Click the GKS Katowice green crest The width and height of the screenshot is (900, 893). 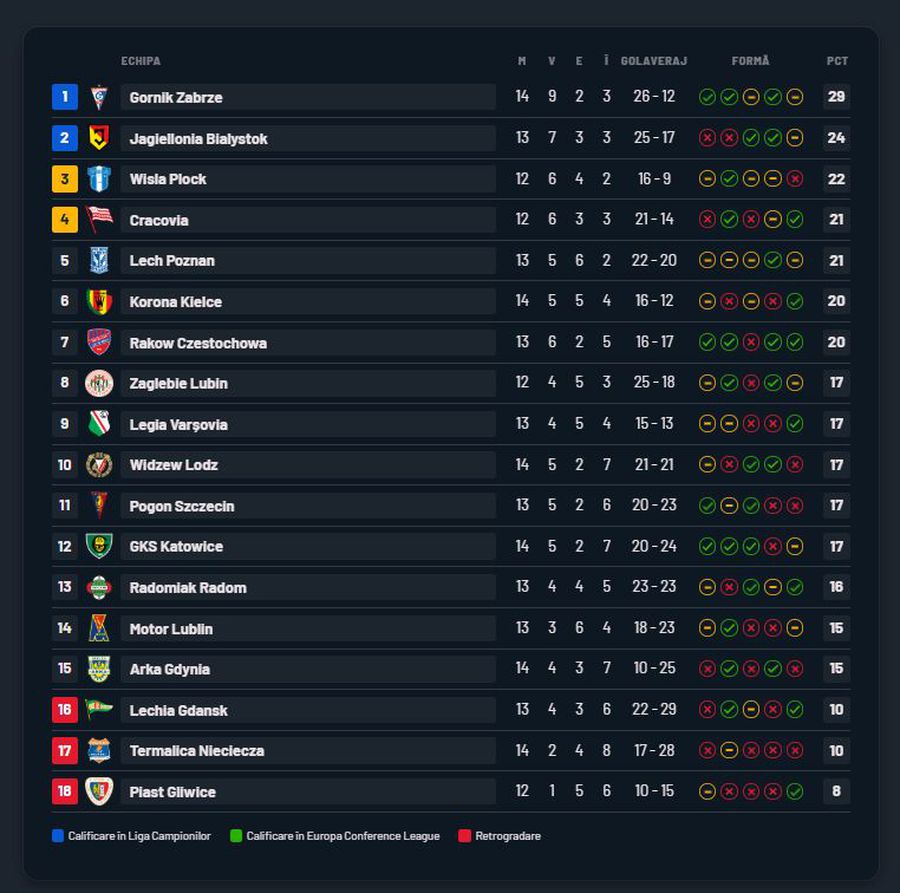click(x=98, y=546)
